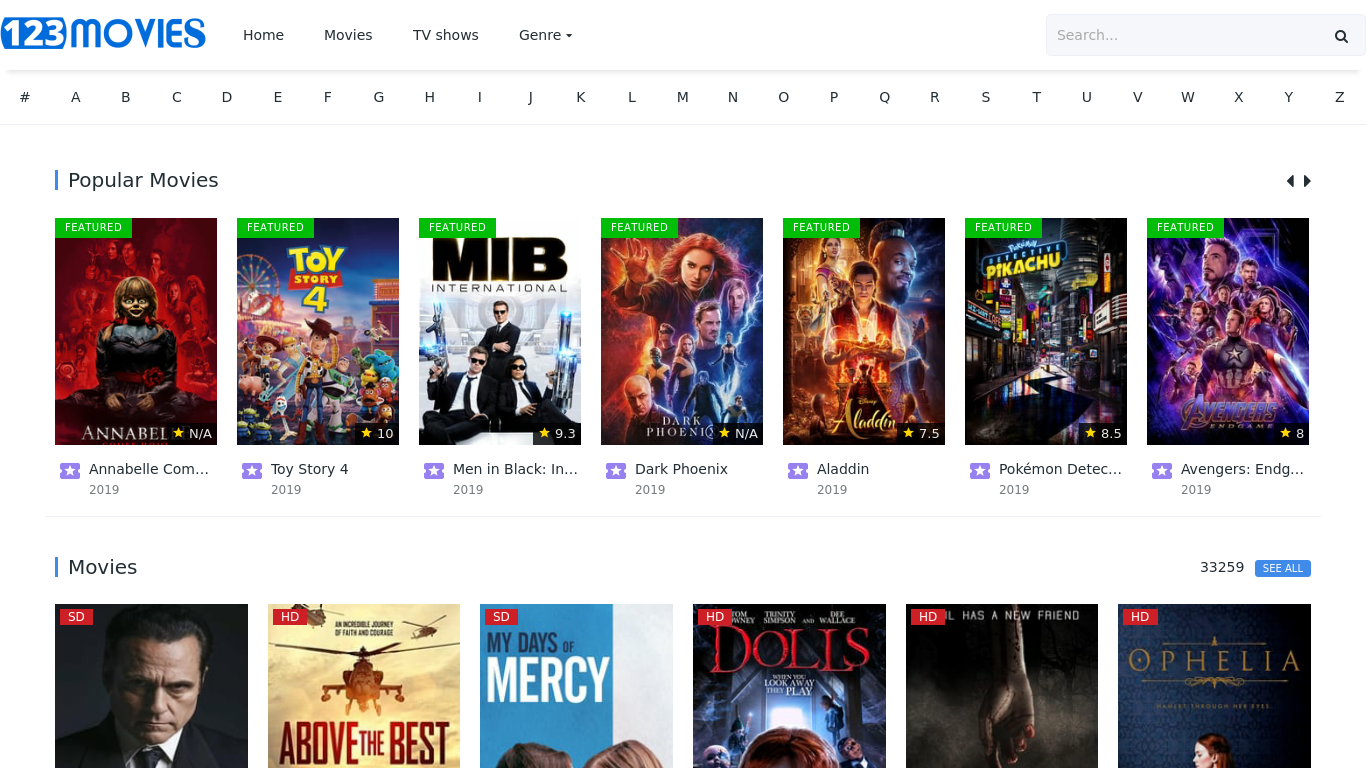Click the Dark Phoenix title link
This screenshot has height=768, width=1366.
click(681, 469)
